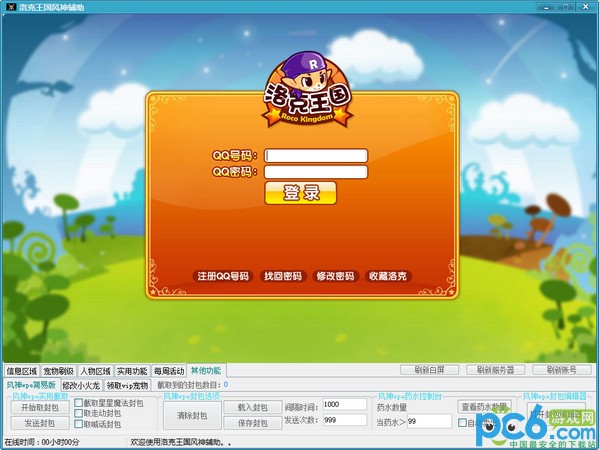Select the 其他功能 tab
Screen dimensions: 599x450
coord(206,371)
